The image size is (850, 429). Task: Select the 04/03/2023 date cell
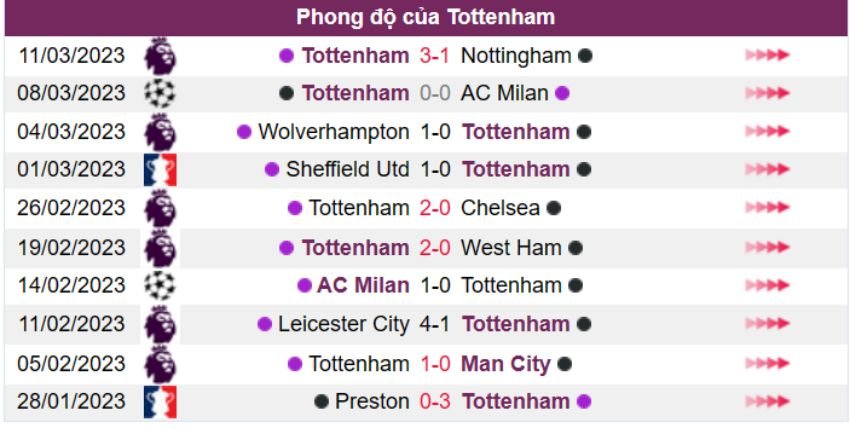click(72, 132)
